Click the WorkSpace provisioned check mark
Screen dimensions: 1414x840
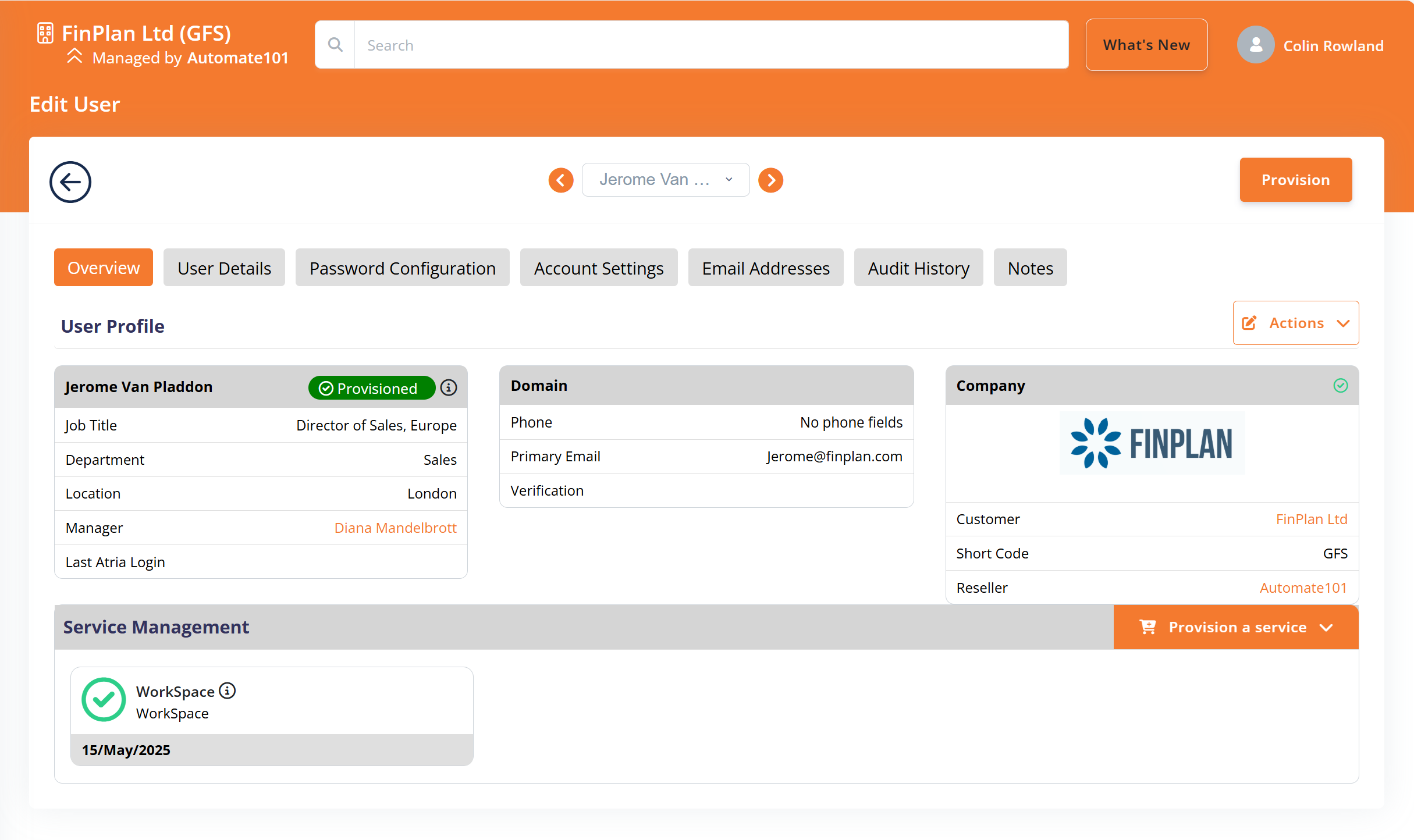(x=104, y=699)
